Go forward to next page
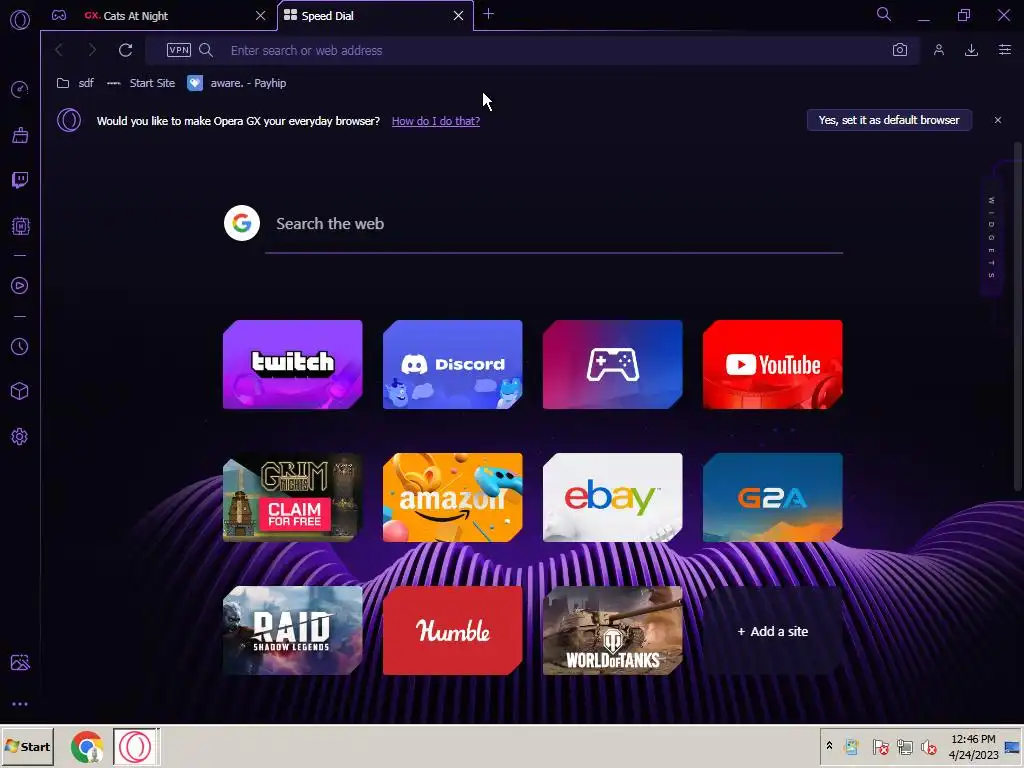Screen dimensions: 1024x768 point(91,50)
